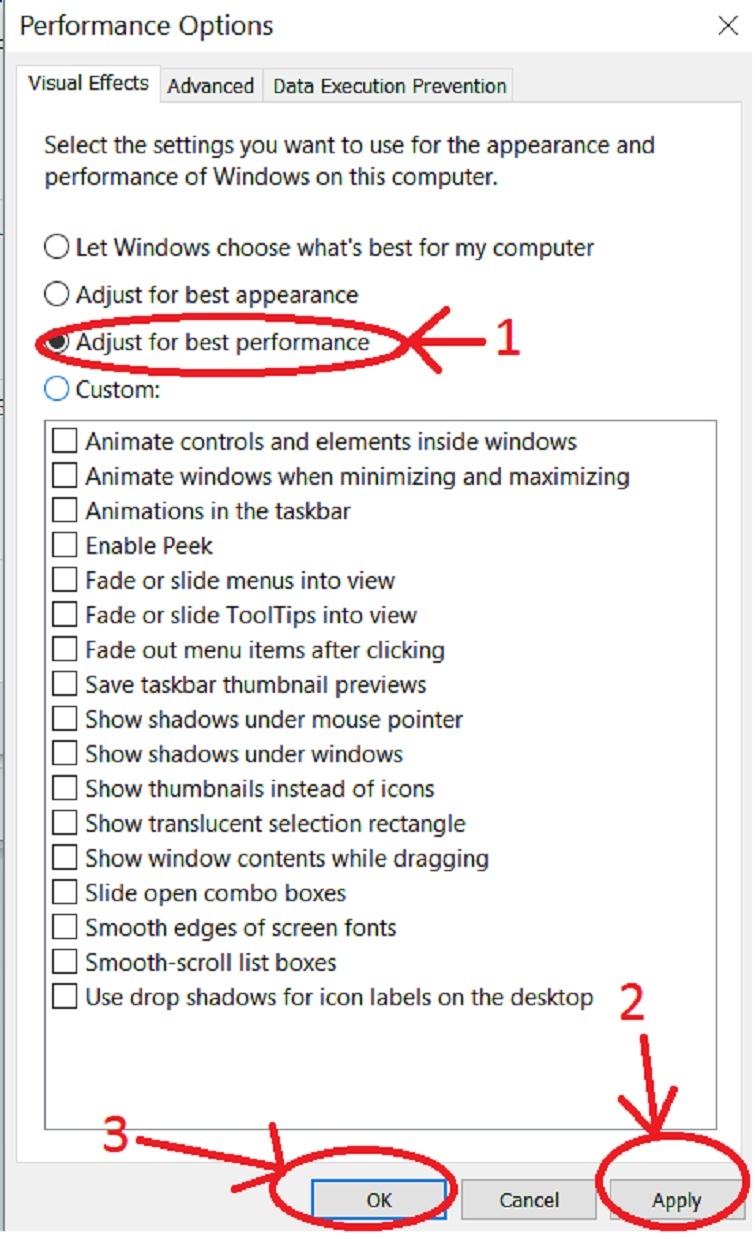Click Apply to save settings
755x1239 pixels.
tap(677, 1200)
